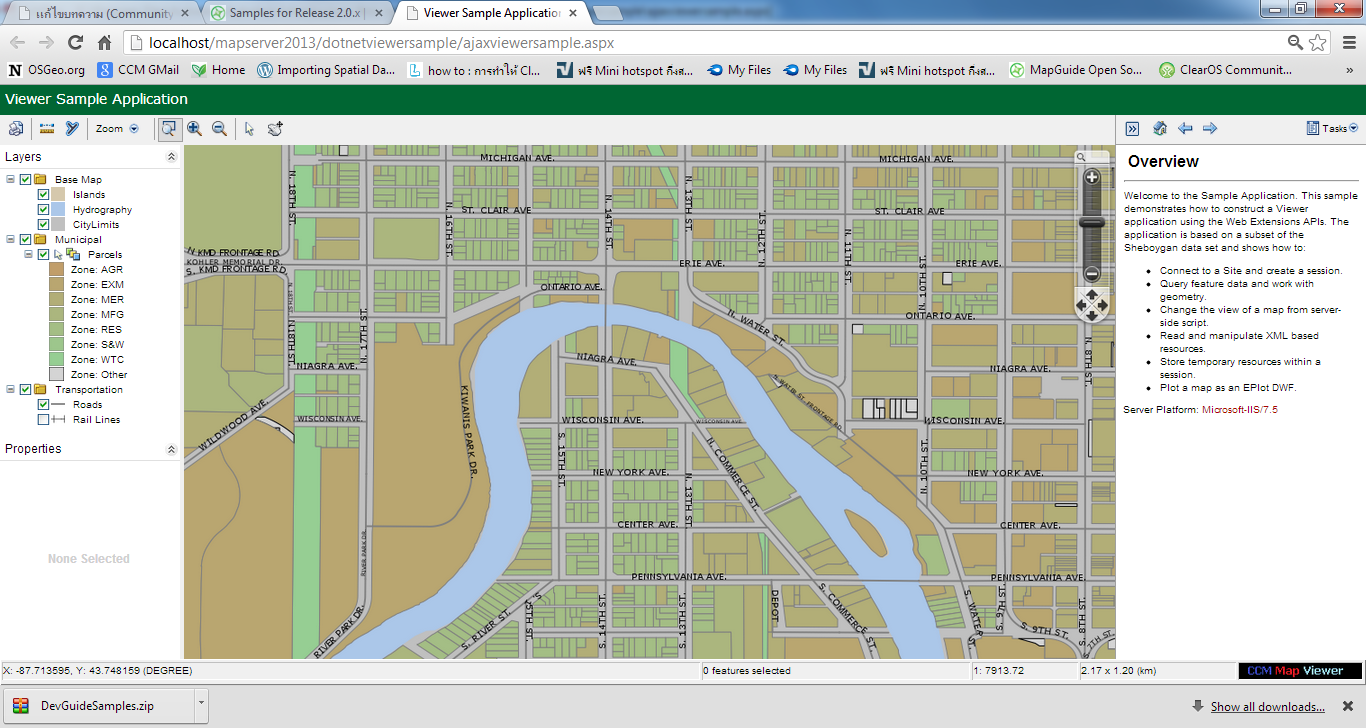Viewport: 1366px width, 728px height.
Task: Activate the zoom rectangle tool
Action: point(169,128)
